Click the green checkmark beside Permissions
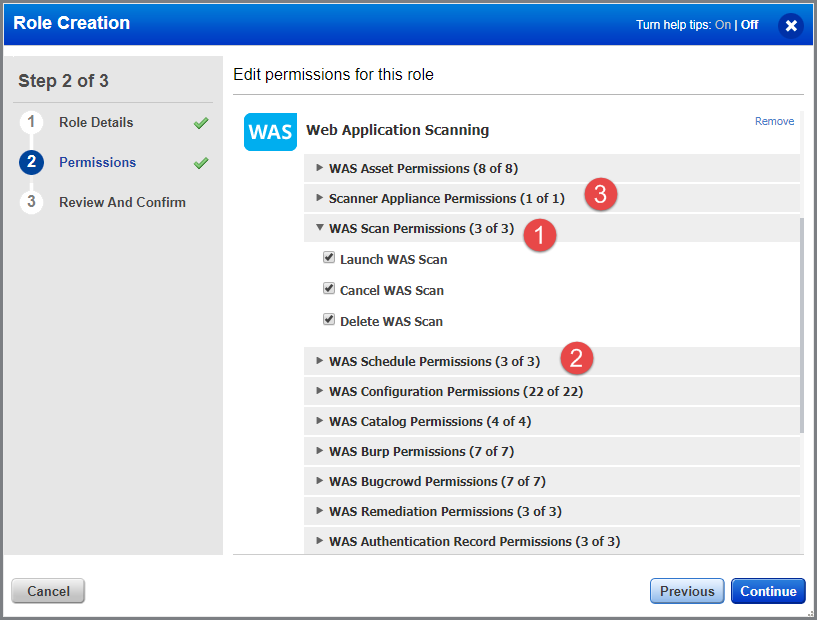Screen dimensions: 817x620 (x=199, y=162)
